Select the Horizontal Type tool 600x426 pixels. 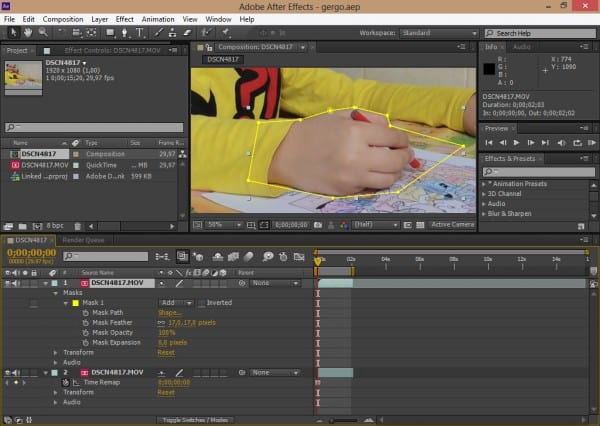(x=141, y=33)
